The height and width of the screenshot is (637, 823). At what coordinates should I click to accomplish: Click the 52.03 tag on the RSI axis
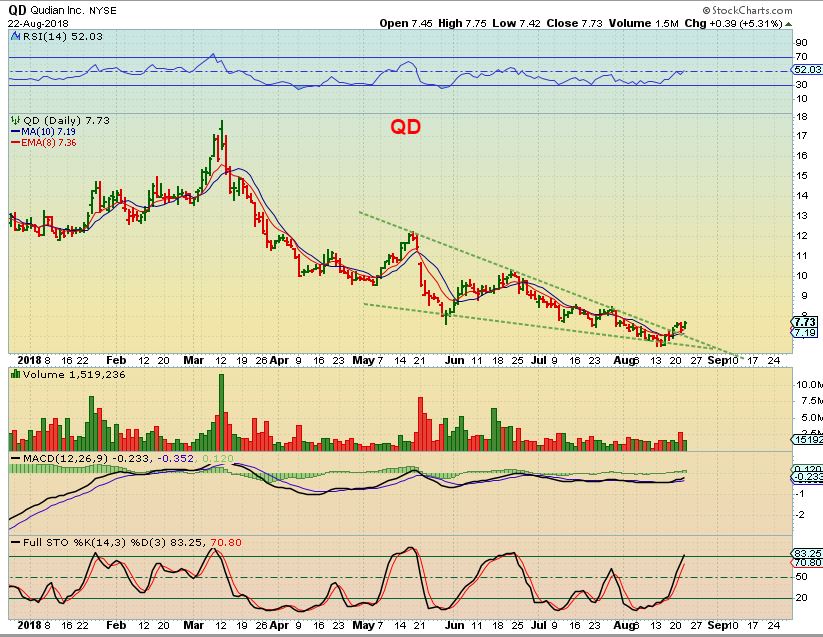(x=807, y=69)
